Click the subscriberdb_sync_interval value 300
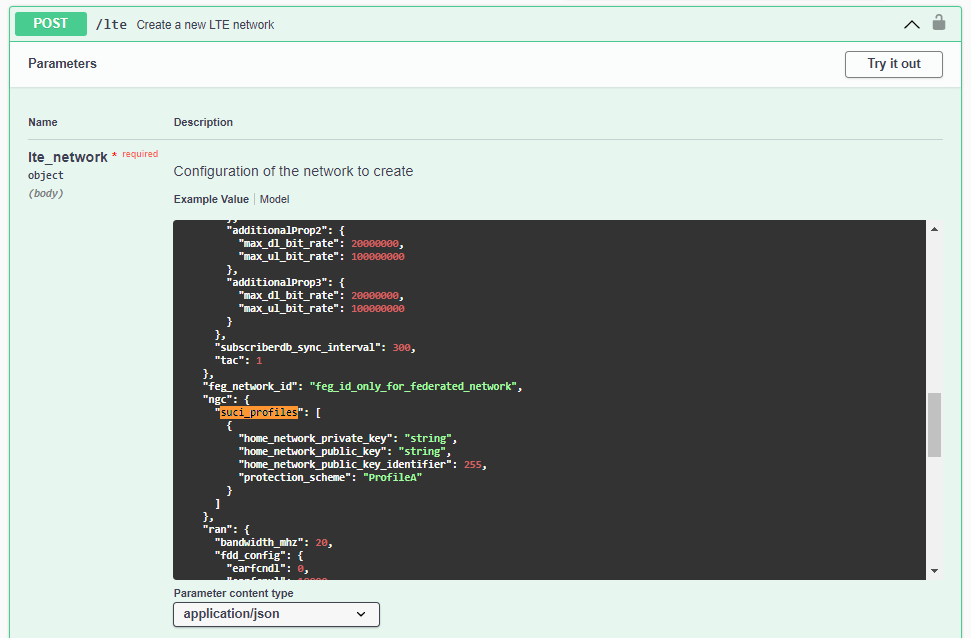The image size is (971, 638). coord(403,347)
